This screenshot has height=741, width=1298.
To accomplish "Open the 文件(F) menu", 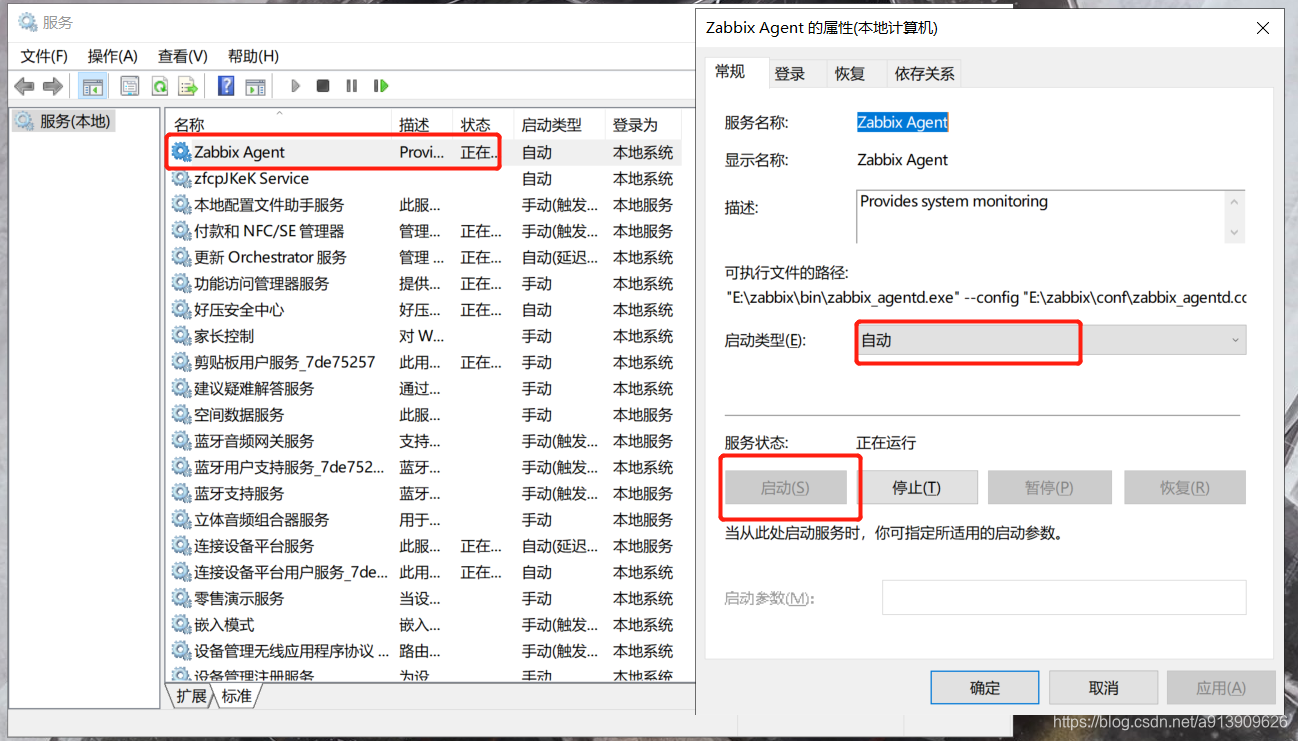I will coord(44,56).
